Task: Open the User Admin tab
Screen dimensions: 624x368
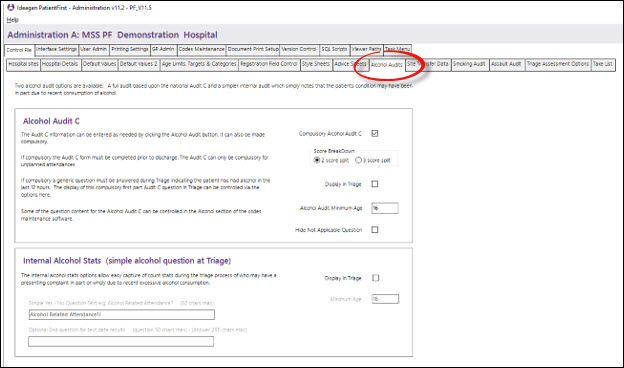Action: click(94, 49)
